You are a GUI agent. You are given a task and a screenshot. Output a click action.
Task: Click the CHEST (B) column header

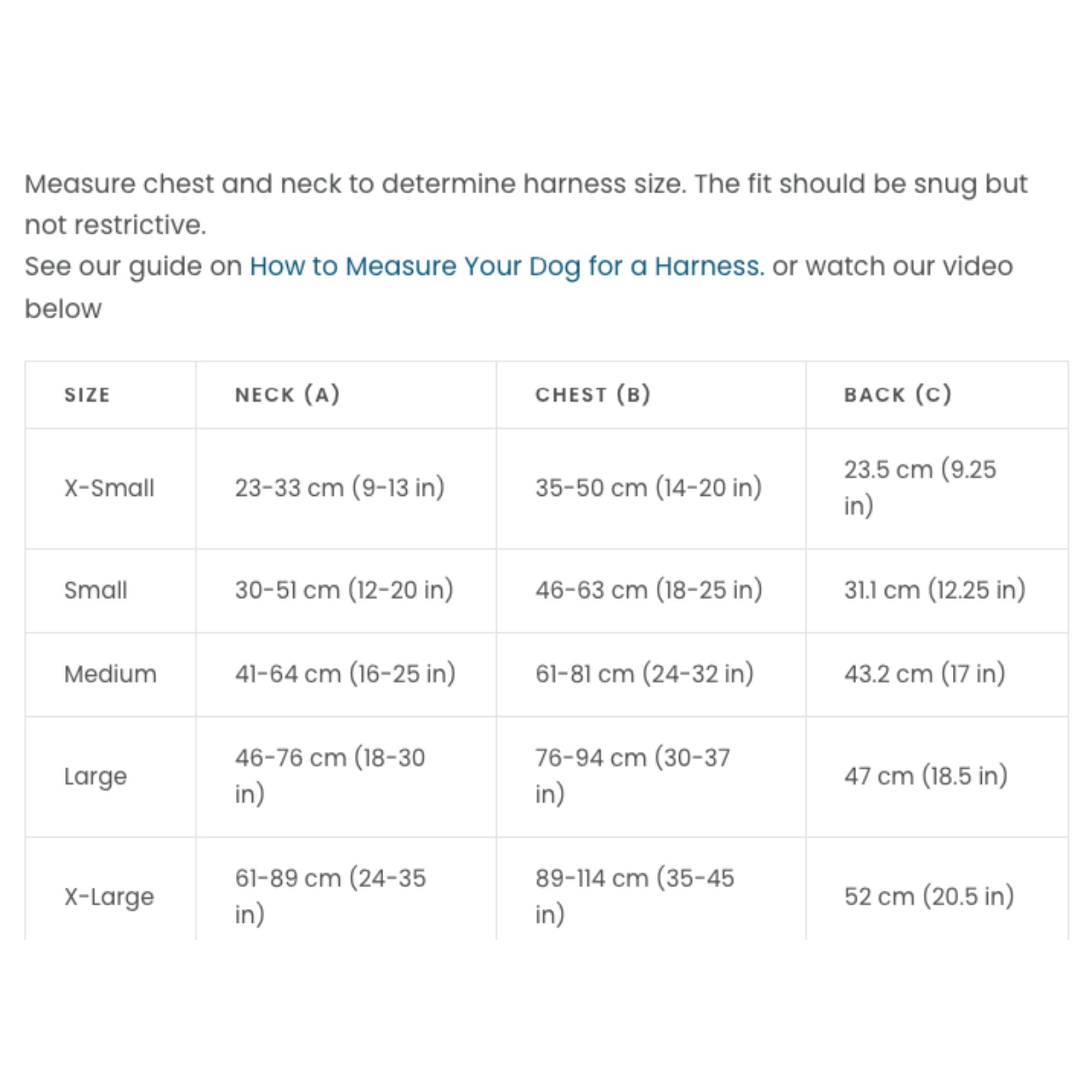pyautogui.click(x=593, y=395)
